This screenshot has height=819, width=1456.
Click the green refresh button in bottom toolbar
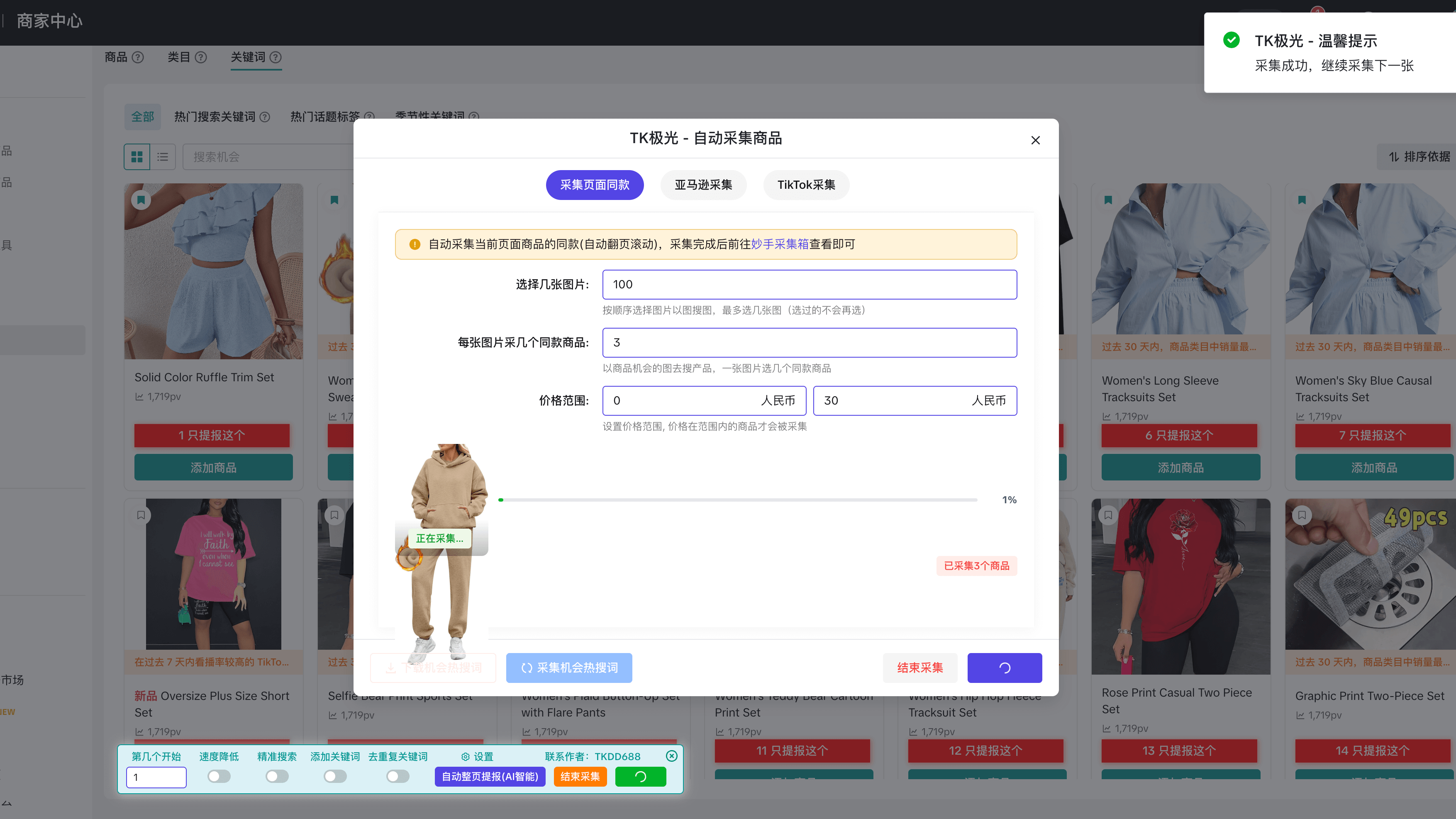click(640, 777)
